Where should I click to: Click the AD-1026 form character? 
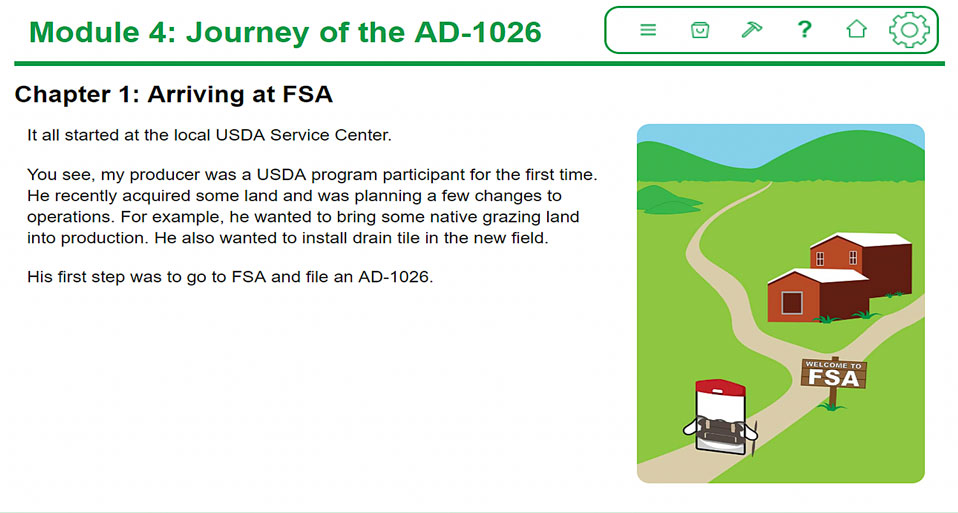(x=721, y=417)
